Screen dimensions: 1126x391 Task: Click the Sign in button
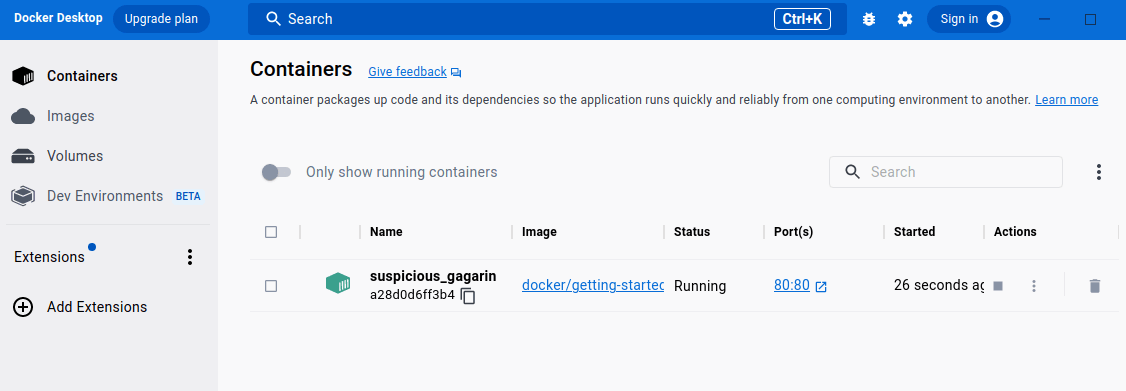click(969, 19)
